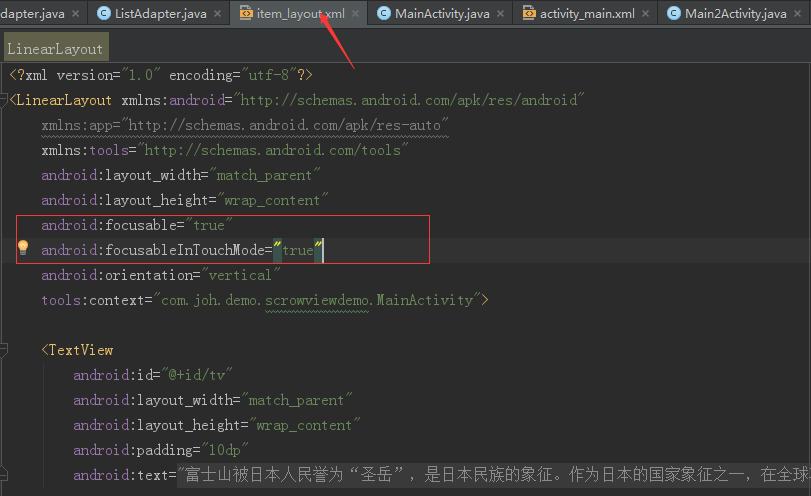Click the XML file icon on item_layout.xml tab
The image size is (811, 496).
[x=246, y=13]
